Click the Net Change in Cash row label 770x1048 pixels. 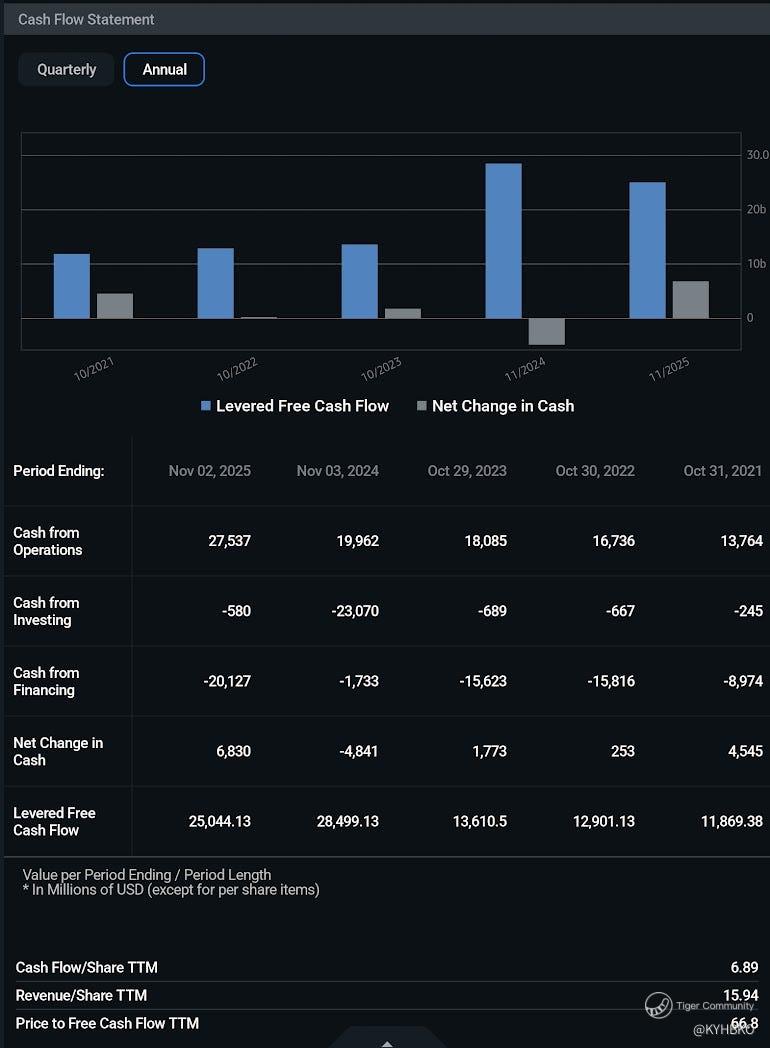58,752
